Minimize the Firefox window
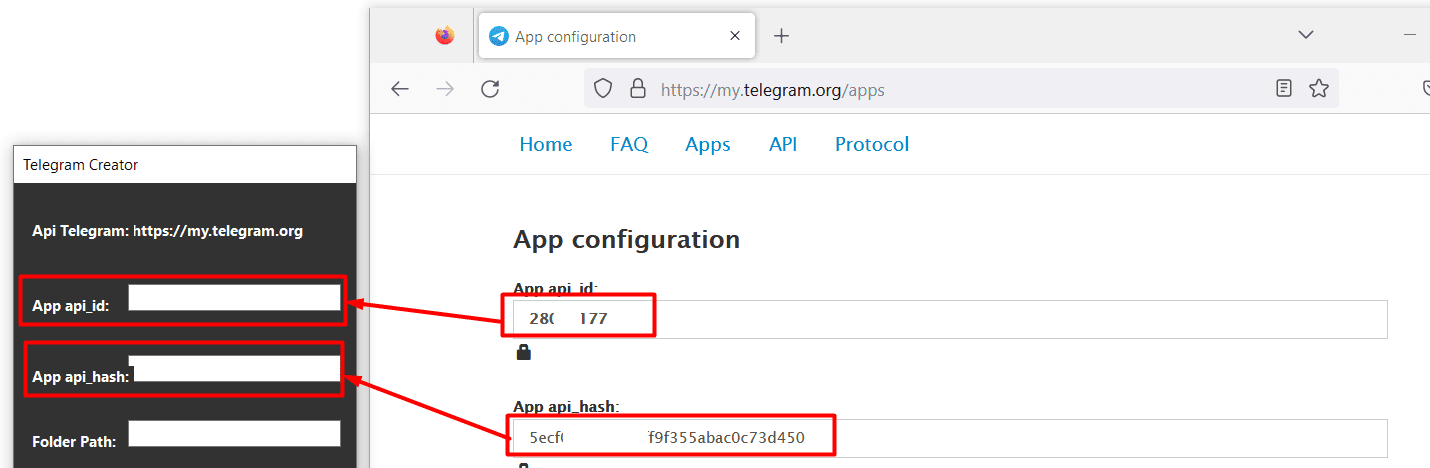 click(1410, 35)
